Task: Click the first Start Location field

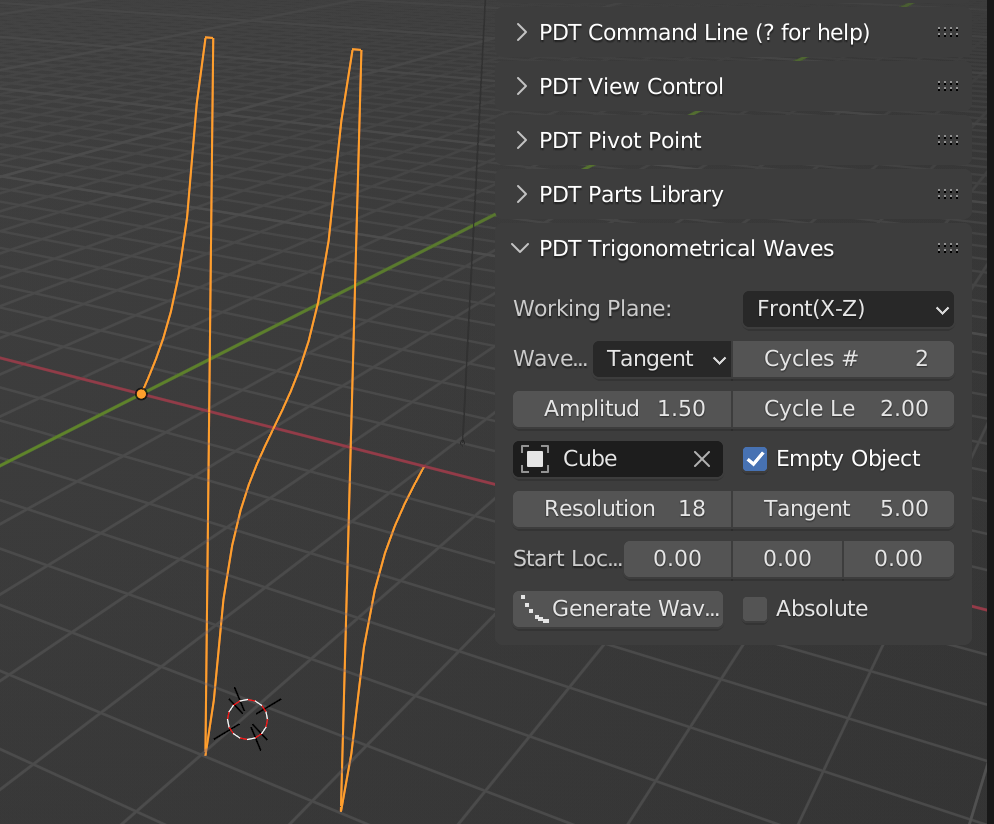Action: pyautogui.click(x=677, y=559)
